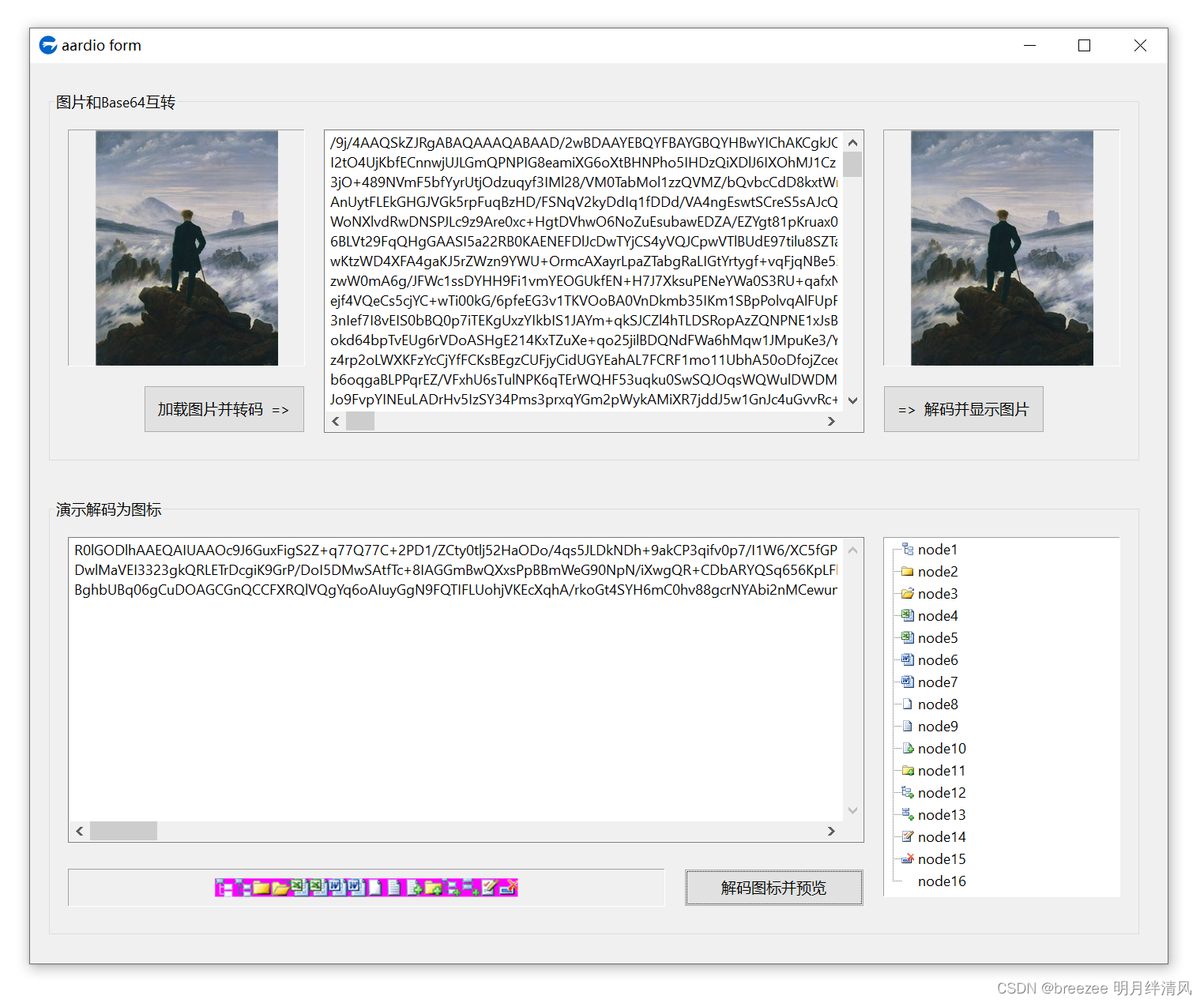Click the 加载图片并转码 => button

pos(224,409)
